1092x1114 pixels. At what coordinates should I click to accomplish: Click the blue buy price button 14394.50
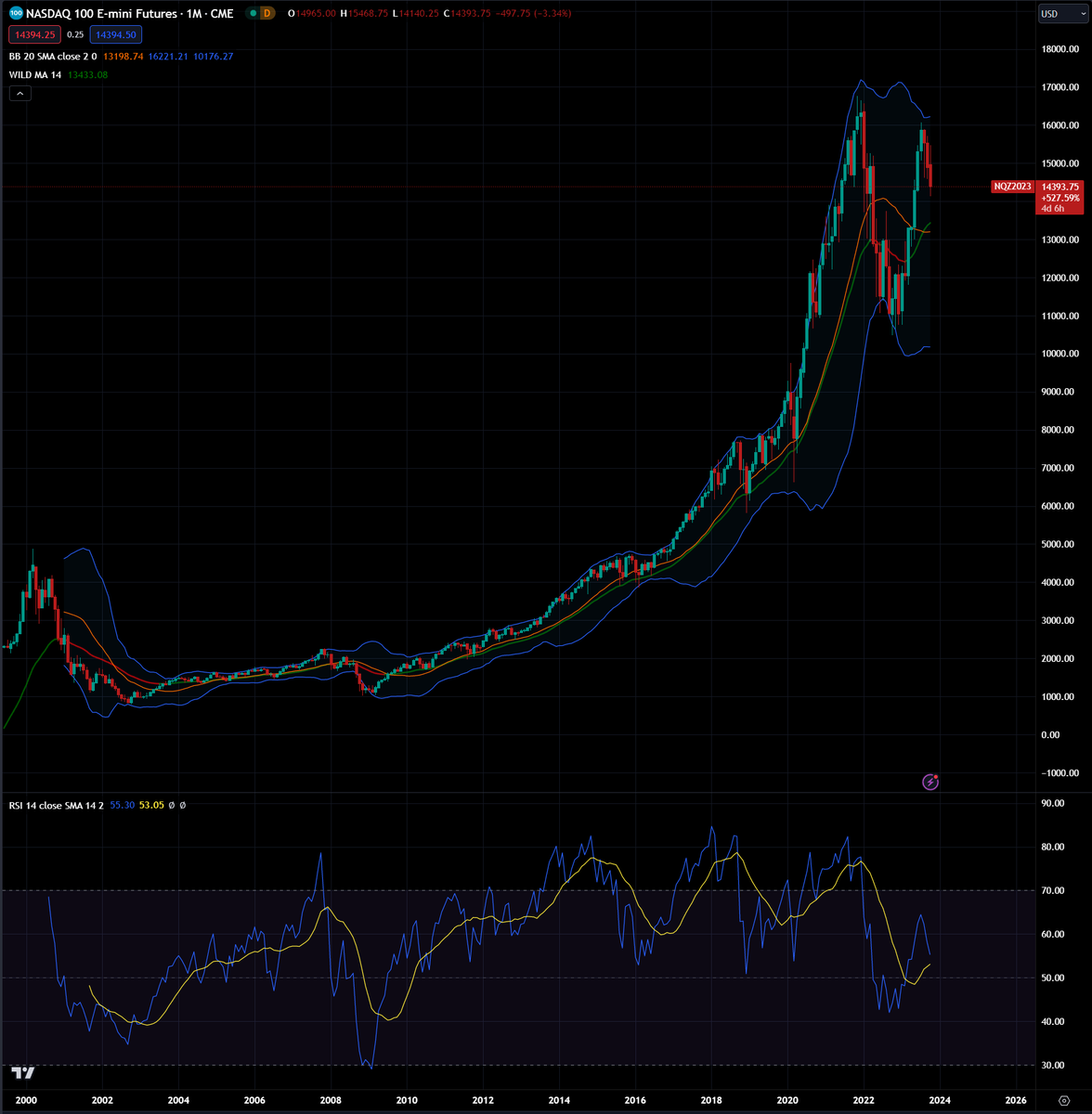coord(116,34)
